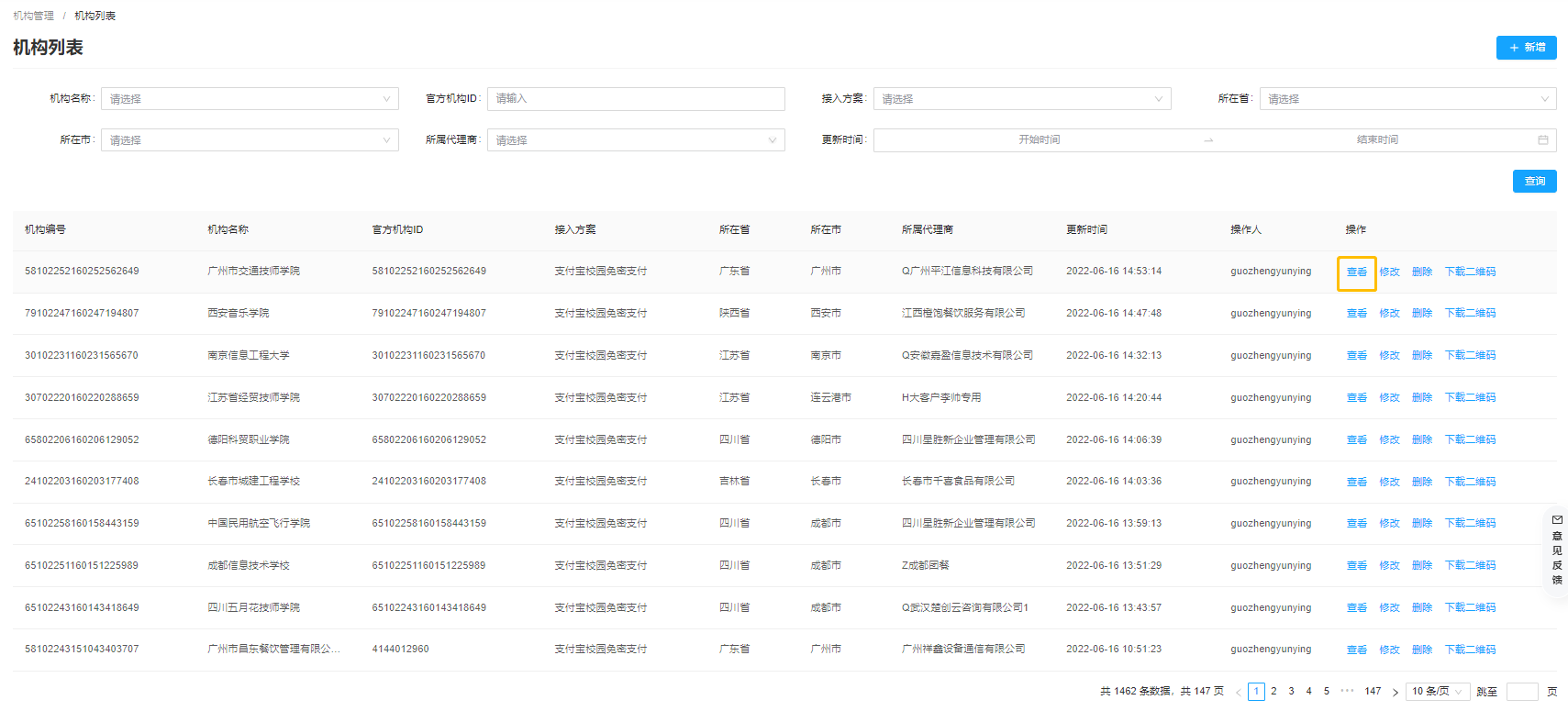
Task: Open the 机构名称 dropdown
Action: pos(250,99)
